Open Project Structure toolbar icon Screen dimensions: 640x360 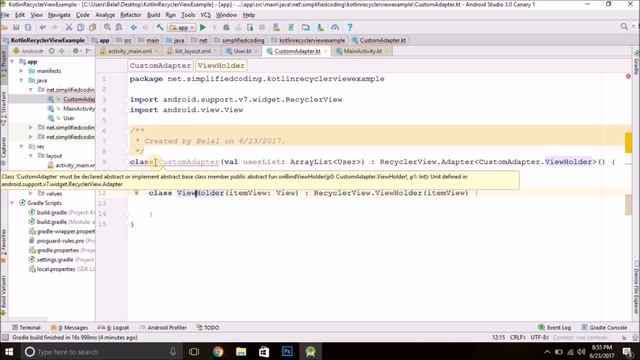tap(306, 27)
